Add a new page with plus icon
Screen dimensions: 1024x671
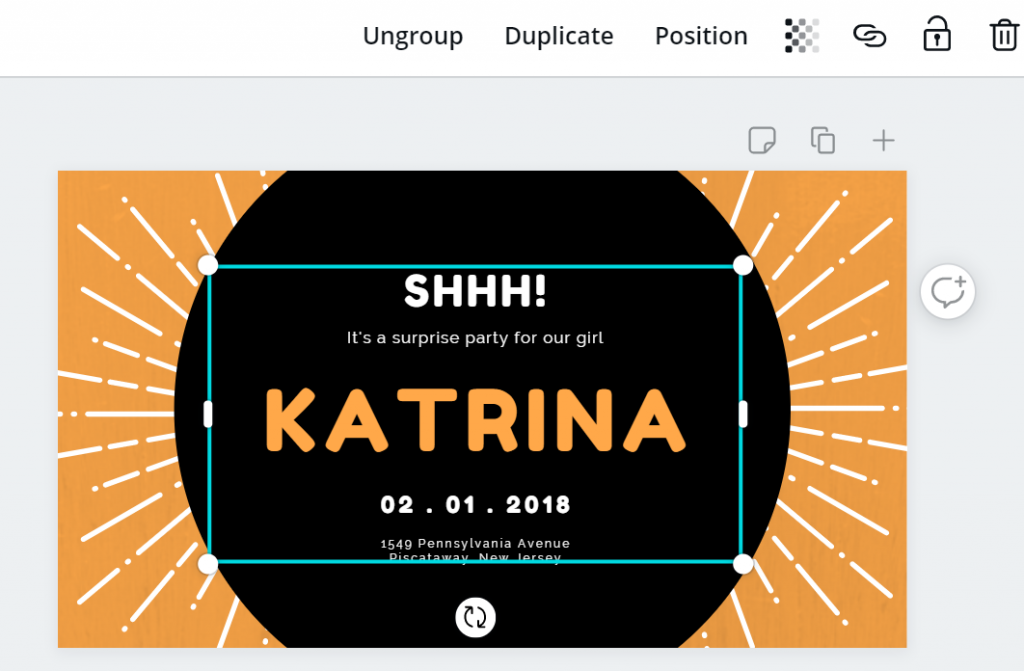(x=884, y=140)
